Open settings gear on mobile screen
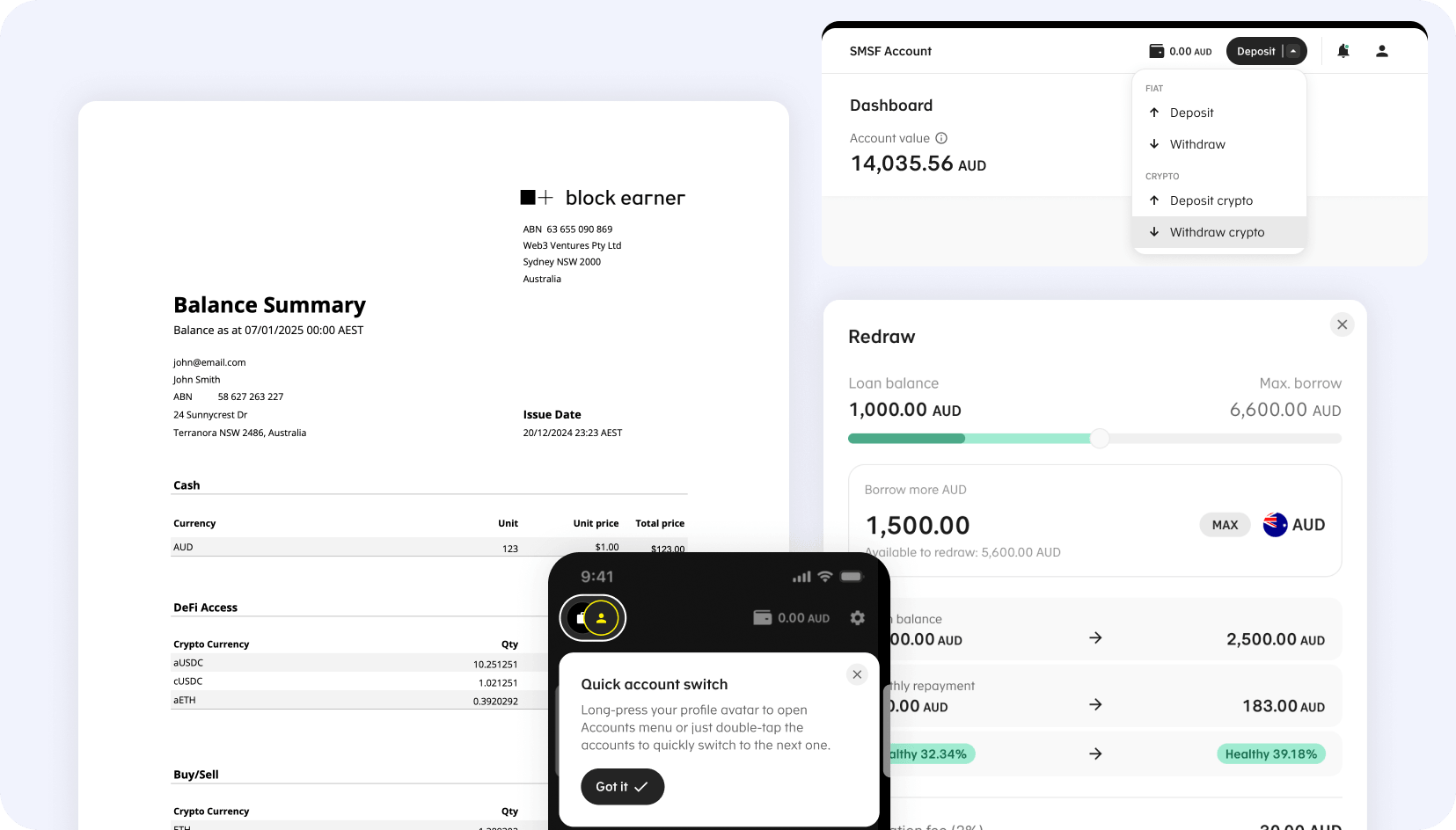 pyautogui.click(x=857, y=618)
